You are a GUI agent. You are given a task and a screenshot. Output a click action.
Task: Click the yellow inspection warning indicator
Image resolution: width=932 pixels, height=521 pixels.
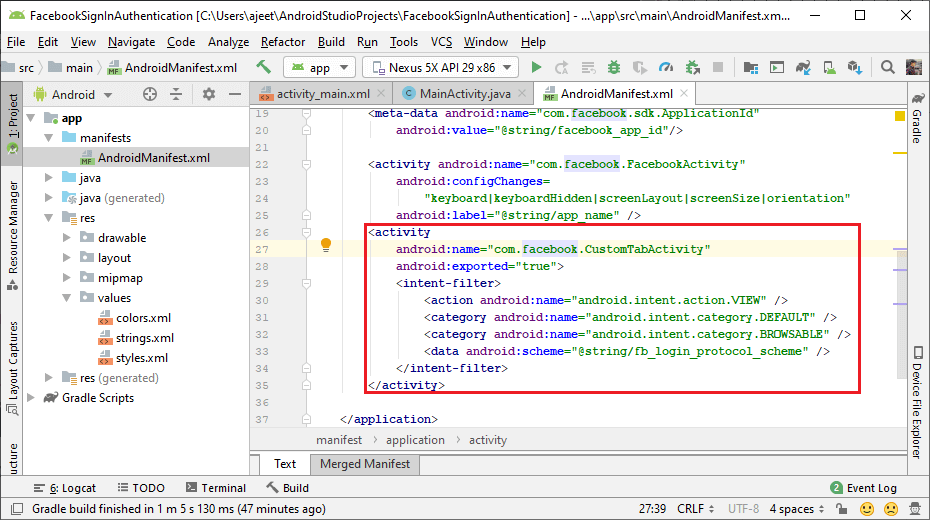pos(900,116)
